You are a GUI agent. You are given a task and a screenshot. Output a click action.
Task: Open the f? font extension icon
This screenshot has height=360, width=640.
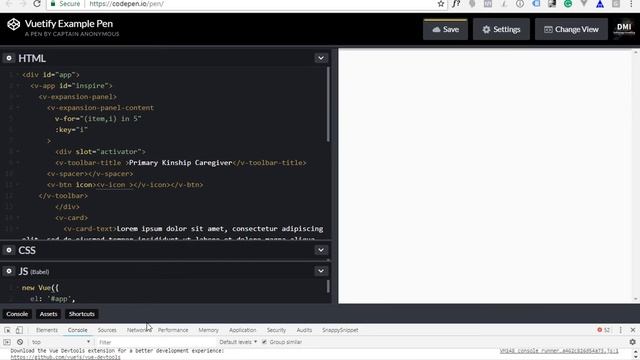tap(456, 4)
